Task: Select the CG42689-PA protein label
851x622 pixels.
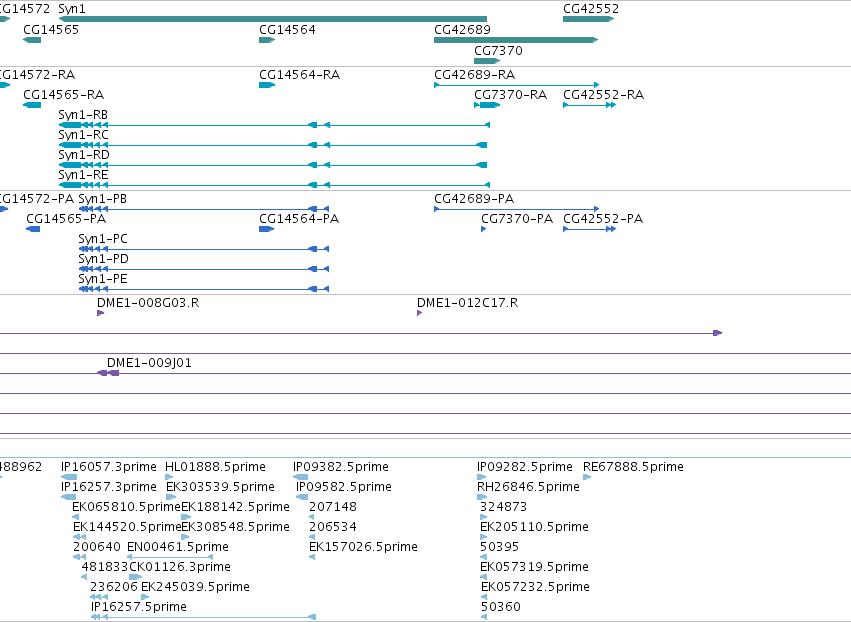Action: pyautogui.click(x=474, y=199)
